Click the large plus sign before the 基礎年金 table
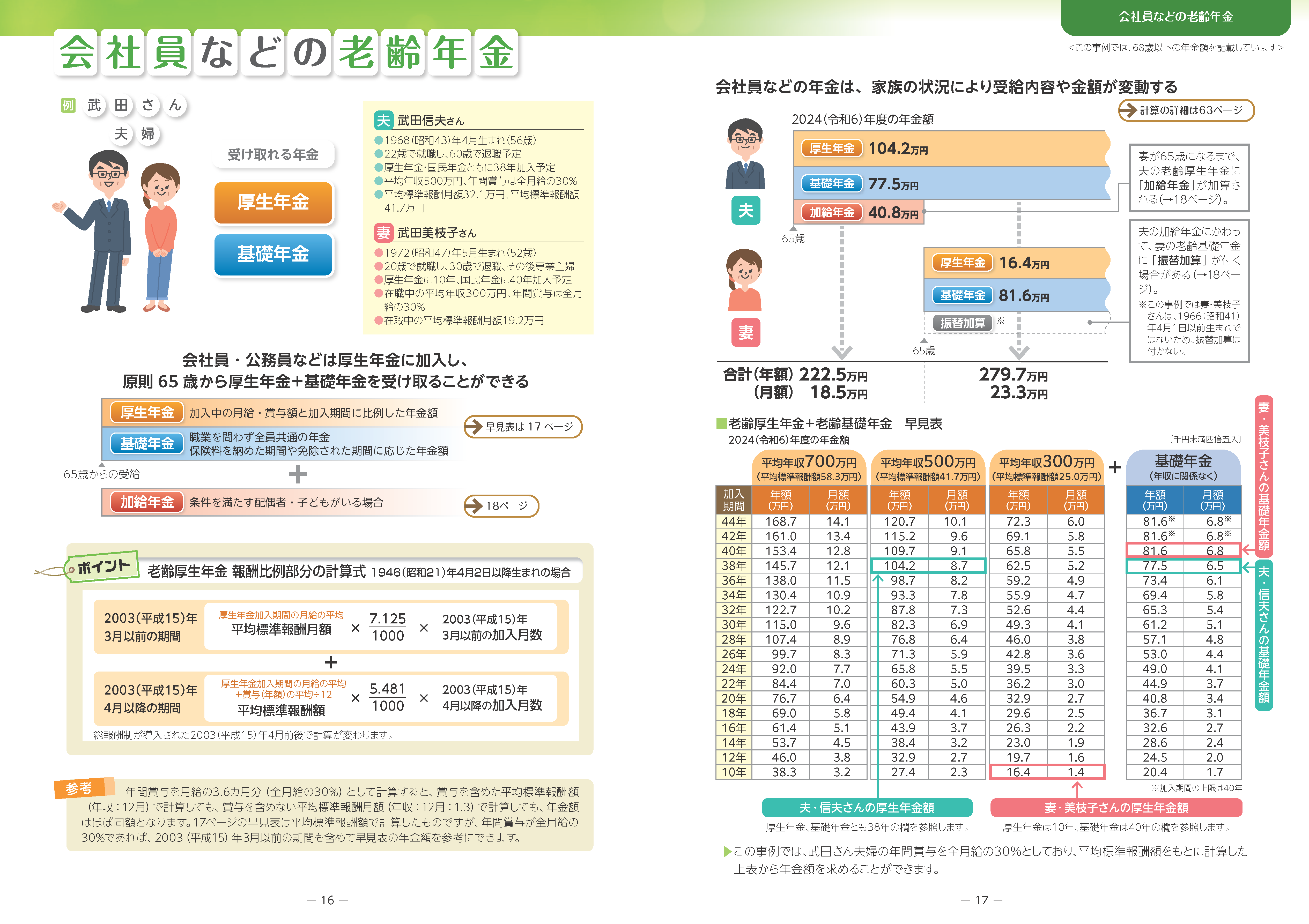The height and width of the screenshot is (924, 1309). tap(1115, 467)
